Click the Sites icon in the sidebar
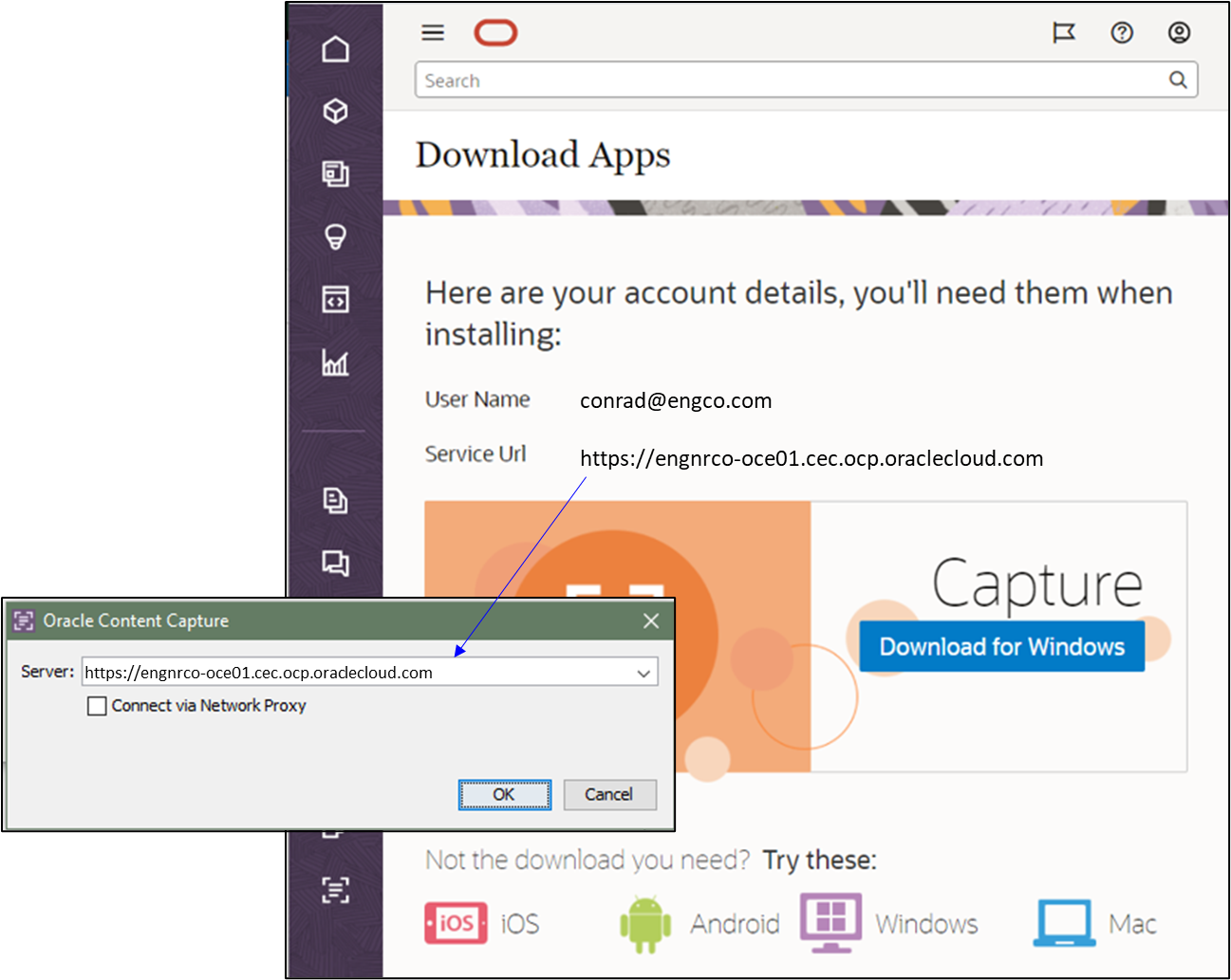The height and width of the screenshot is (980, 1231). click(x=336, y=175)
